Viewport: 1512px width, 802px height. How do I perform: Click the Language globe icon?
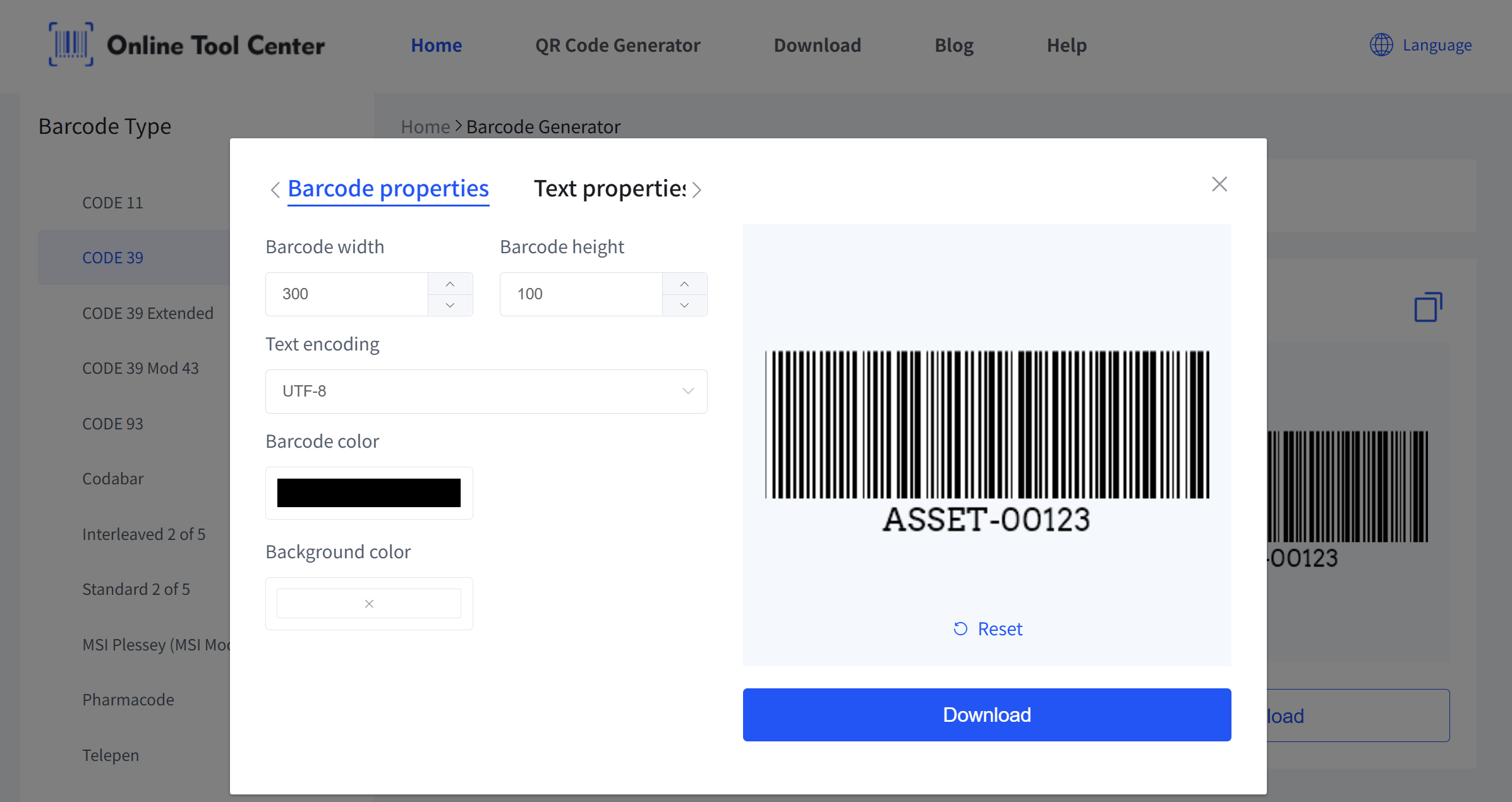pyautogui.click(x=1381, y=45)
